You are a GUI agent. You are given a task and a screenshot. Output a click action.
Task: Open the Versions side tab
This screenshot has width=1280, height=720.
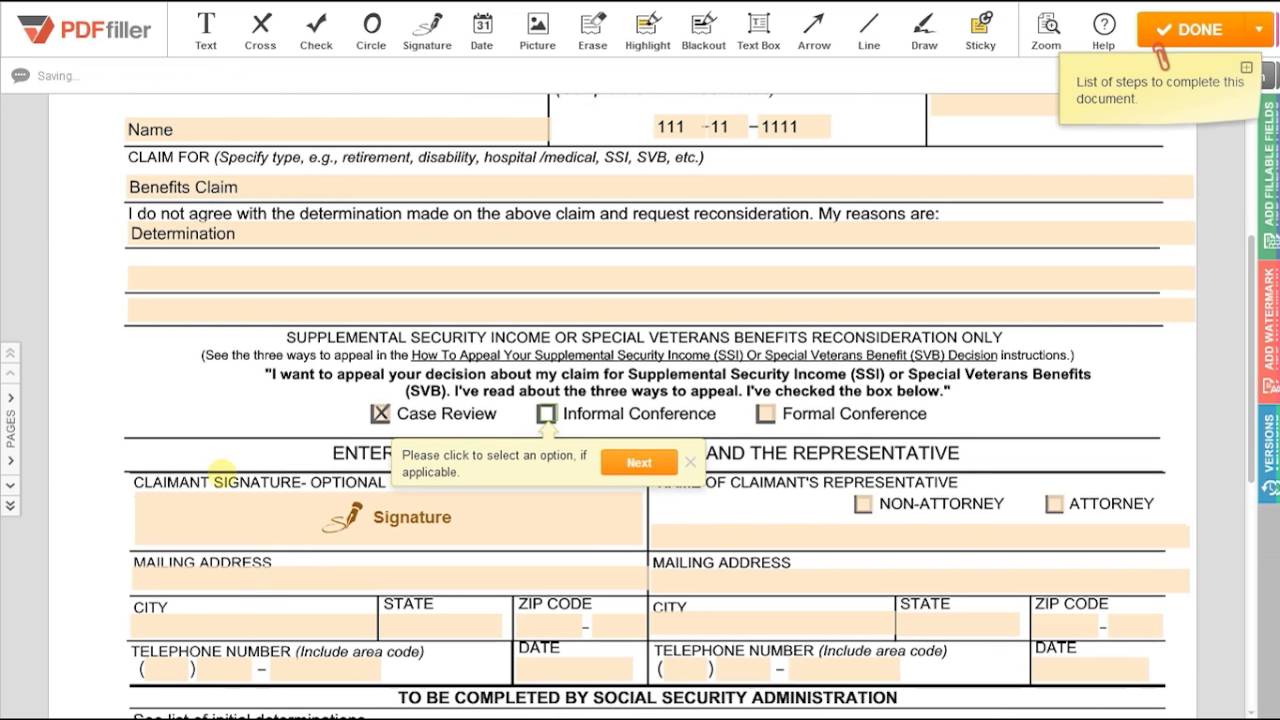point(1270,455)
